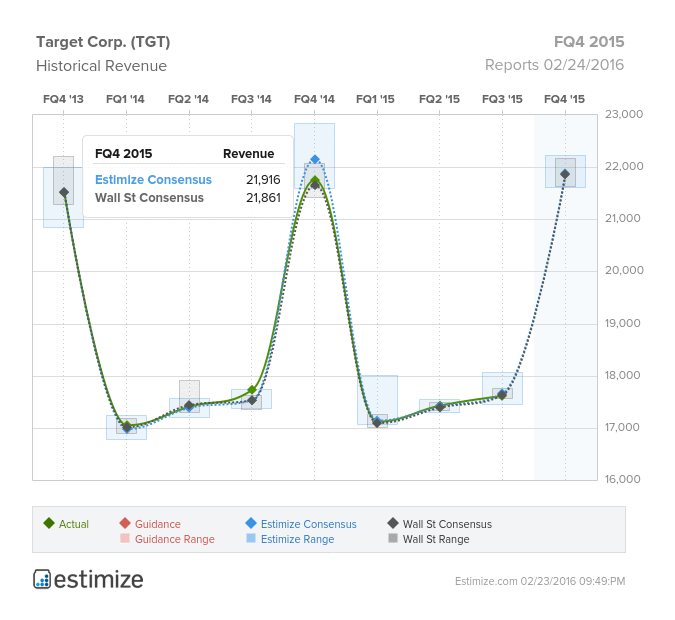Click the 23,000 axis label

[x=624, y=114]
